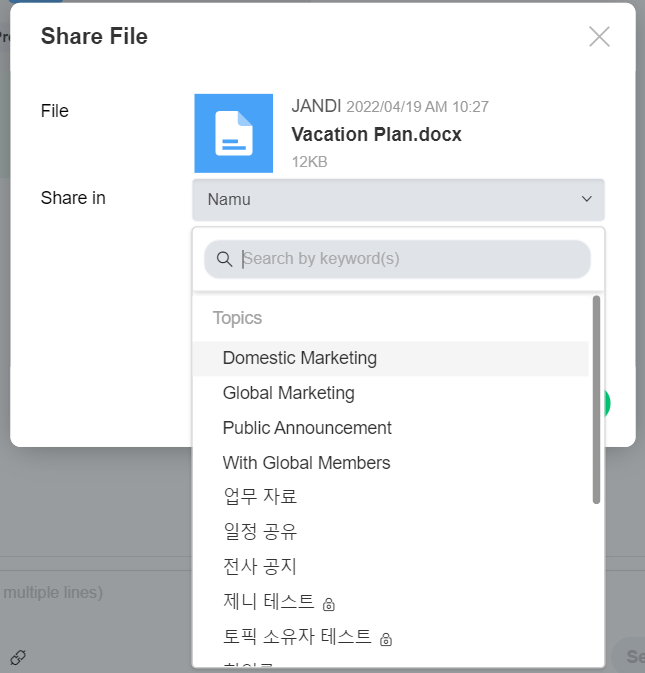Viewport: 645px width, 673px height.
Task: Pick the With Global Members topic
Action: point(306,463)
